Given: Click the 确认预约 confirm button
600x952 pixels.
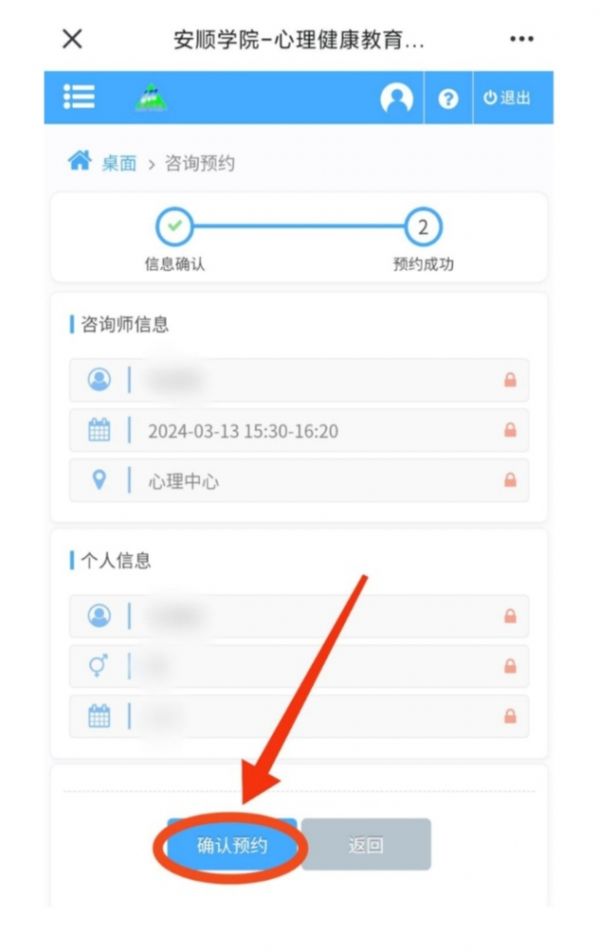Looking at the screenshot, I should pyautogui.click(x=232, y=845).
